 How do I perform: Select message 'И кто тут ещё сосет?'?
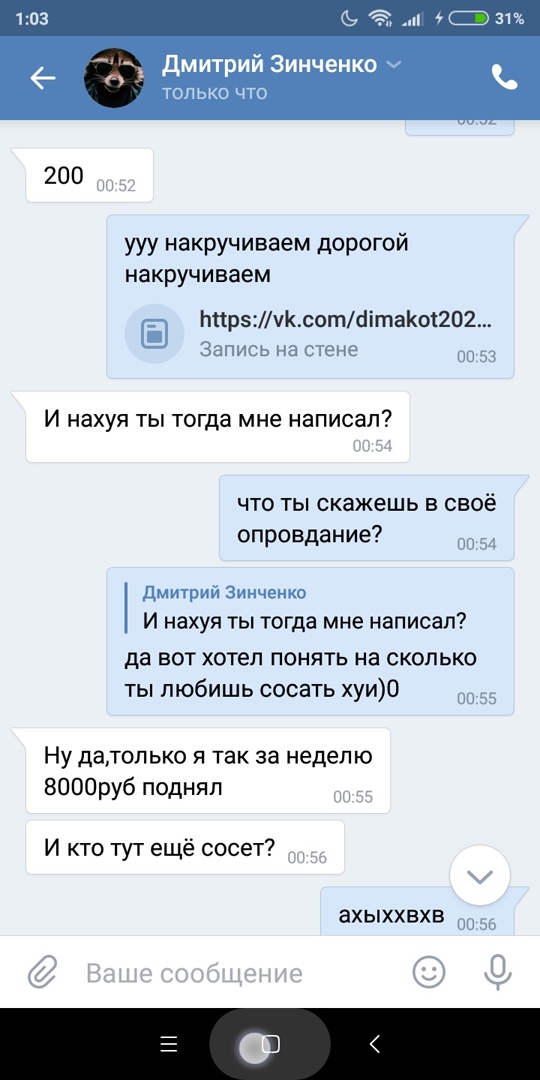coord(185,847)
